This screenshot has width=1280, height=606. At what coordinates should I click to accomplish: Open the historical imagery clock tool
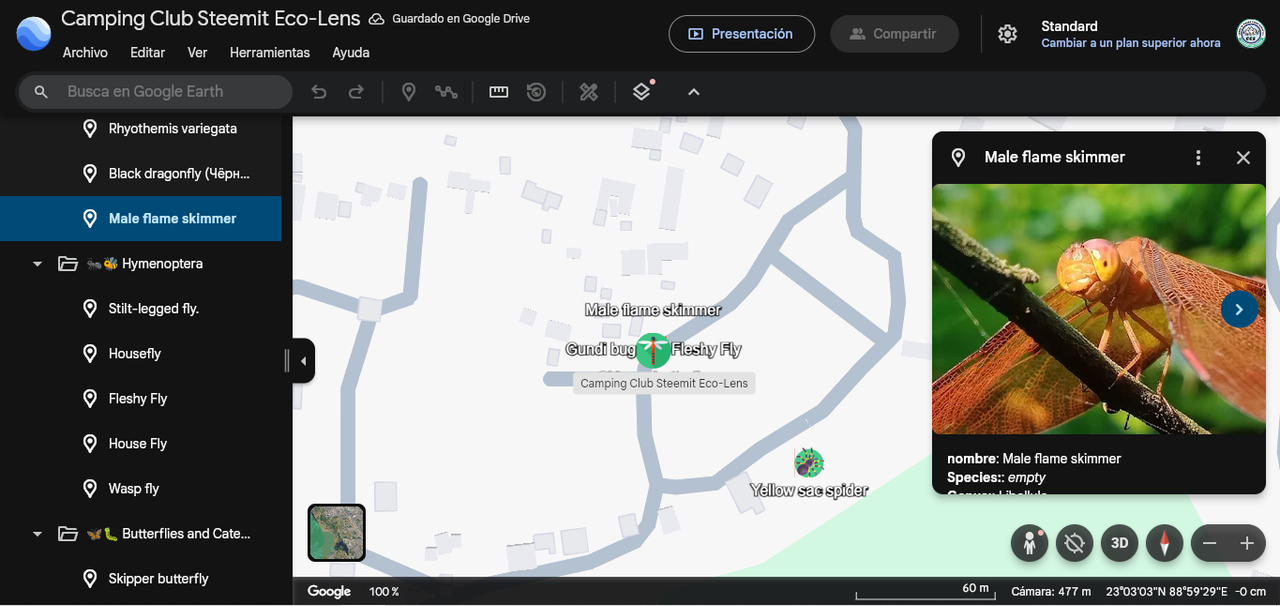click(x=536, y=92)
